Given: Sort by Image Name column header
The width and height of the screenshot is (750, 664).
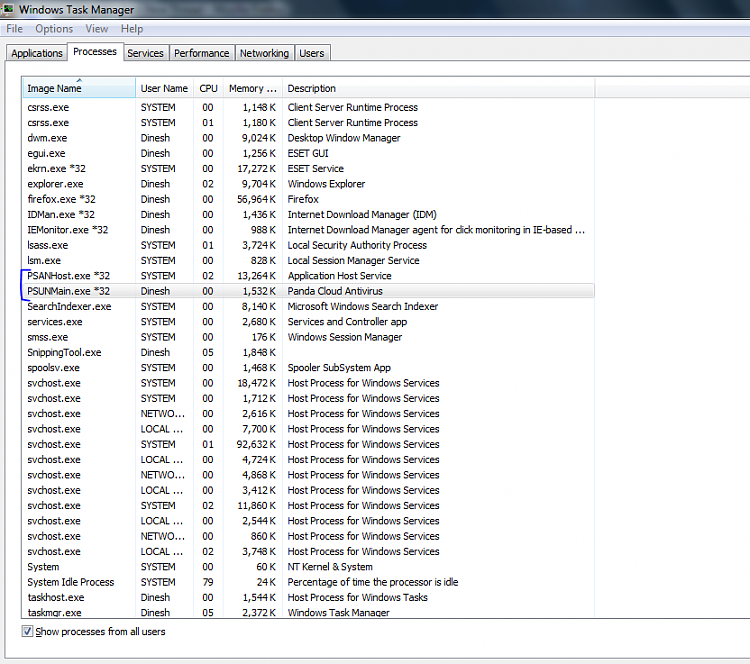Looking at the screenshot, I should point(79,88).
